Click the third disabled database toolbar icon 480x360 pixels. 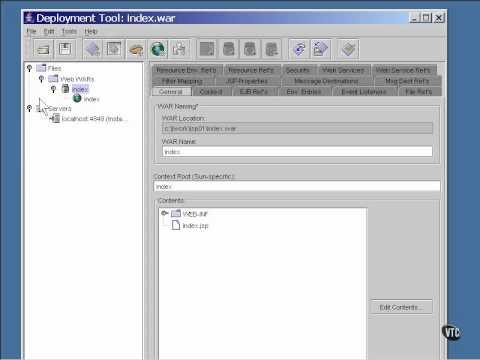(271, 49)
